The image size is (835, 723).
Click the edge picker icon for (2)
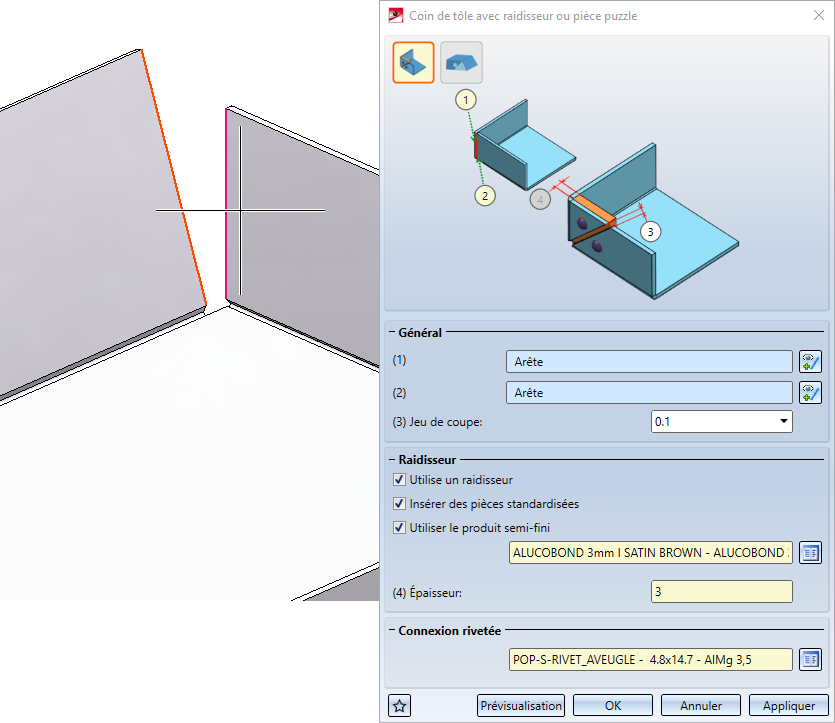[810, 393]
